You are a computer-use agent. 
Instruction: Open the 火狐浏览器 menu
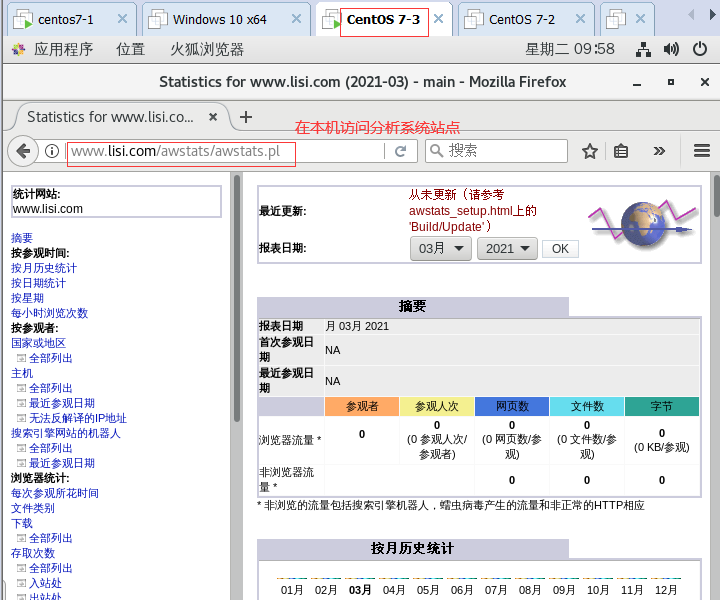207,49
